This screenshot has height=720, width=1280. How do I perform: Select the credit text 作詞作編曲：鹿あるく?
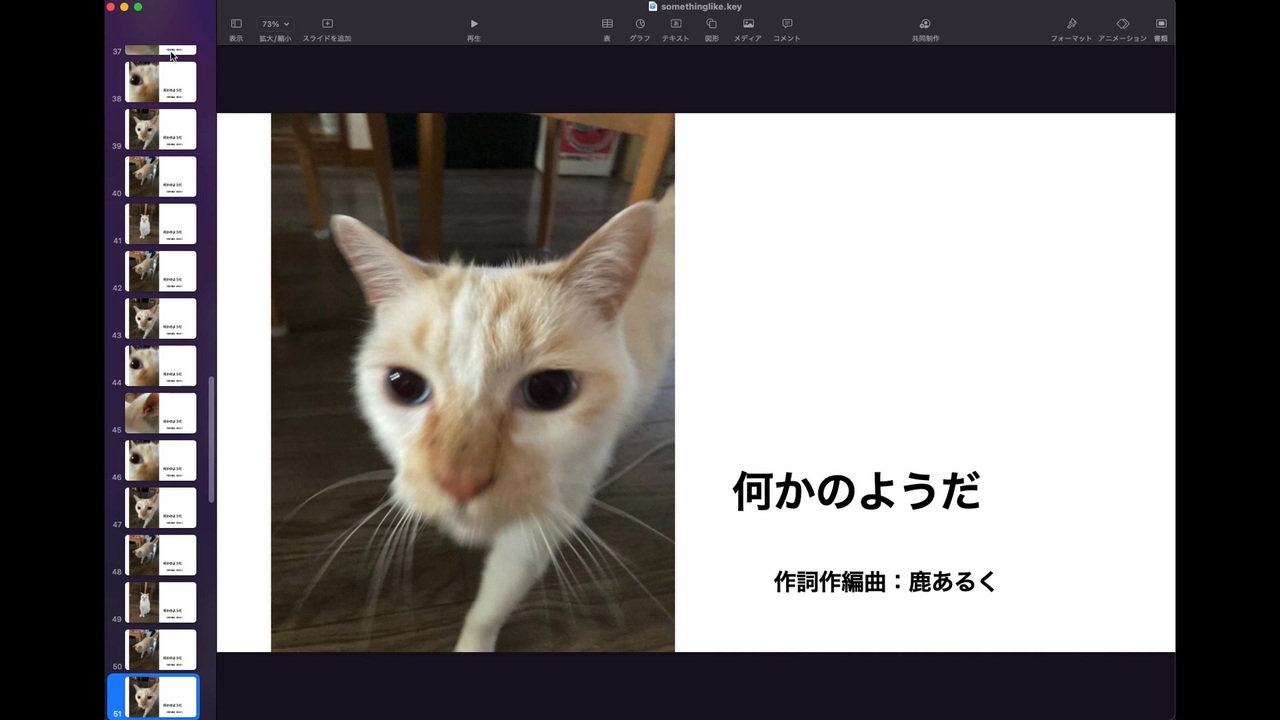[x=885, y=581]
